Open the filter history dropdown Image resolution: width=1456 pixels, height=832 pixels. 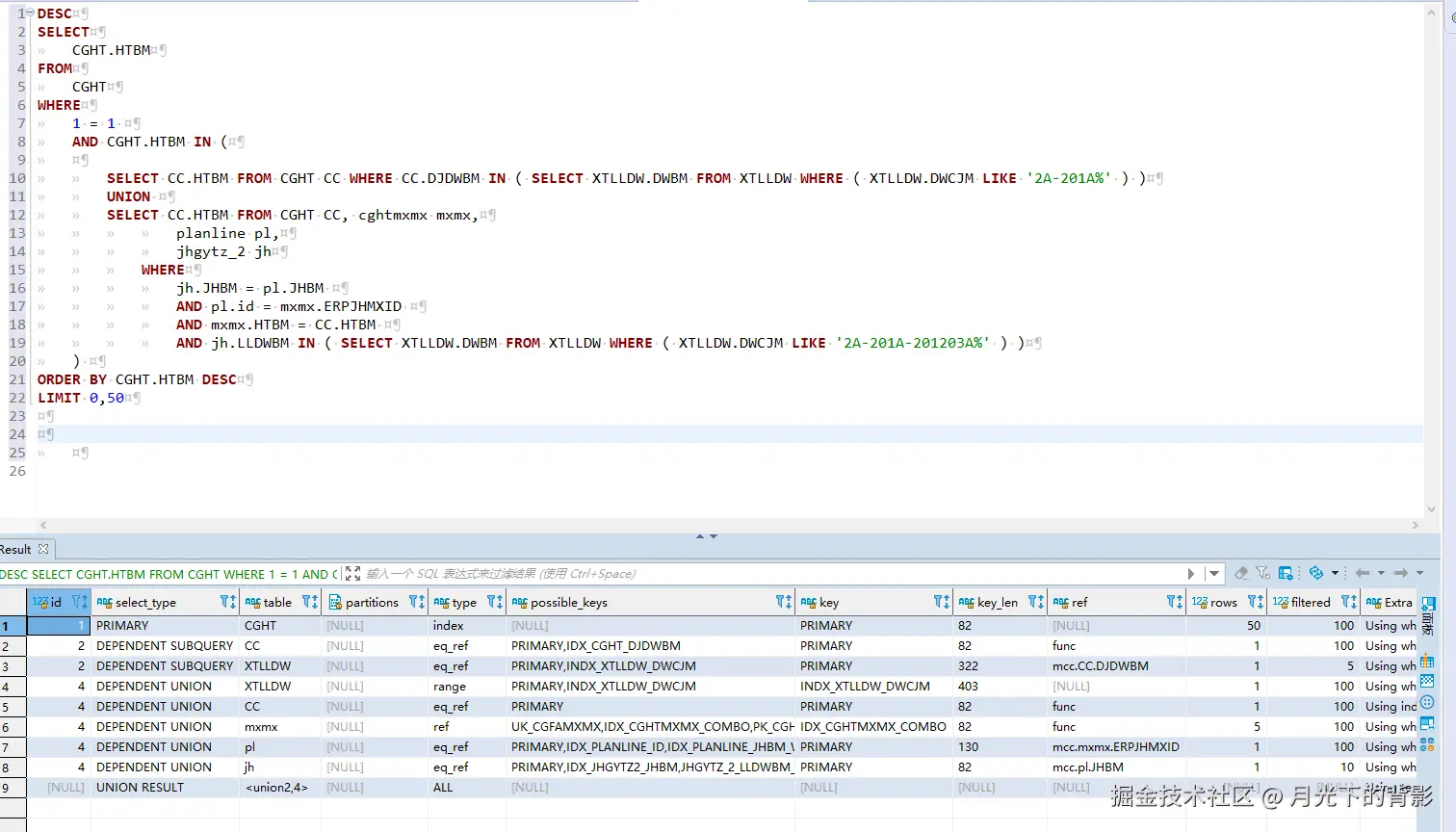(x=1214, y=573)
